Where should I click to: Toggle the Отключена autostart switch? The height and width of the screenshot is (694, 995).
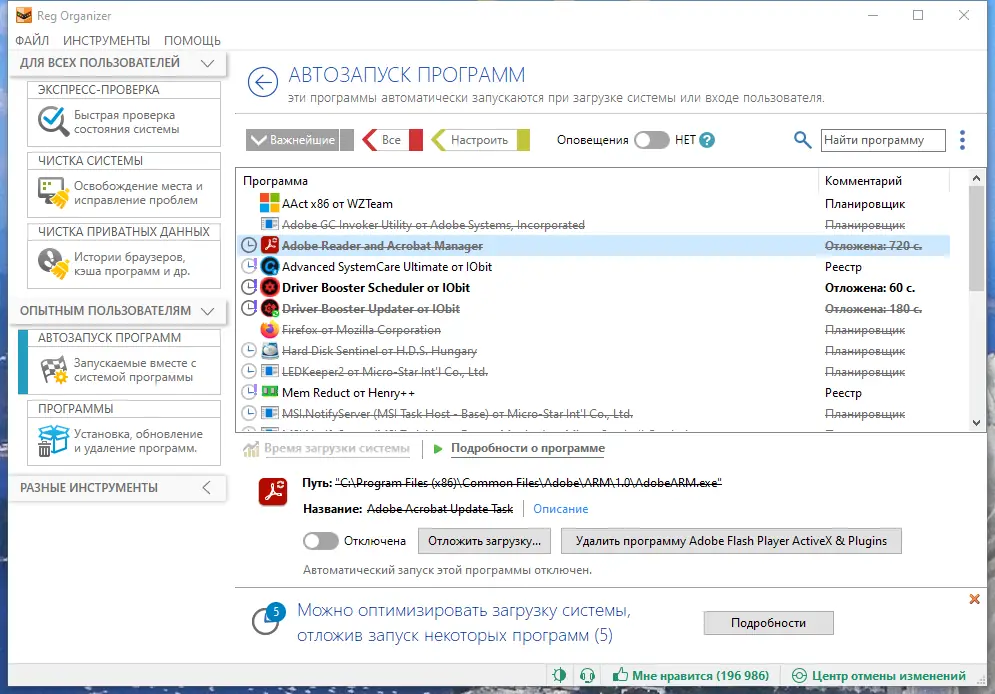(x=320, y=541)
